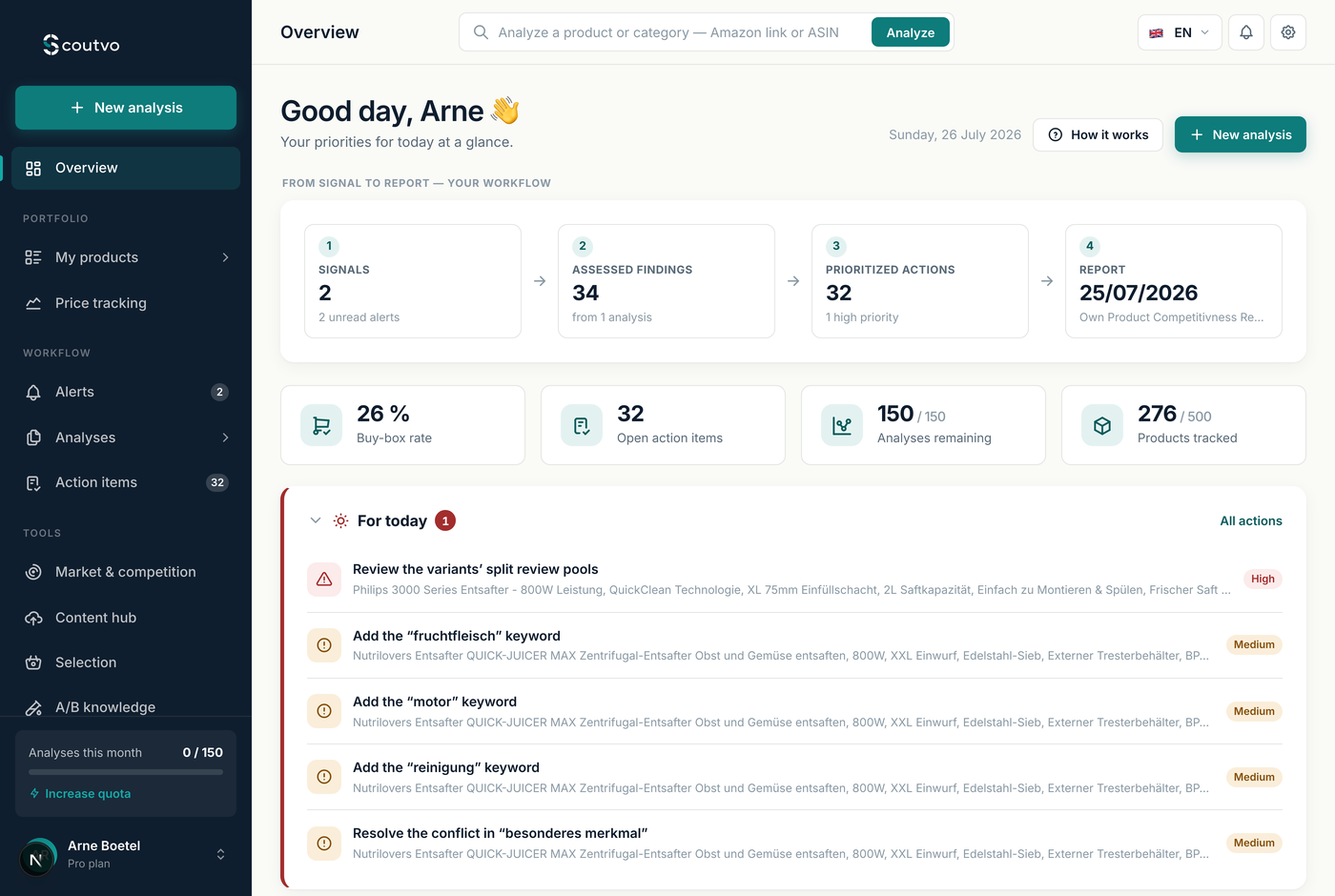Open notifications bell icon in header
Screen dimensions: 1335x896
coord(1246,32)
